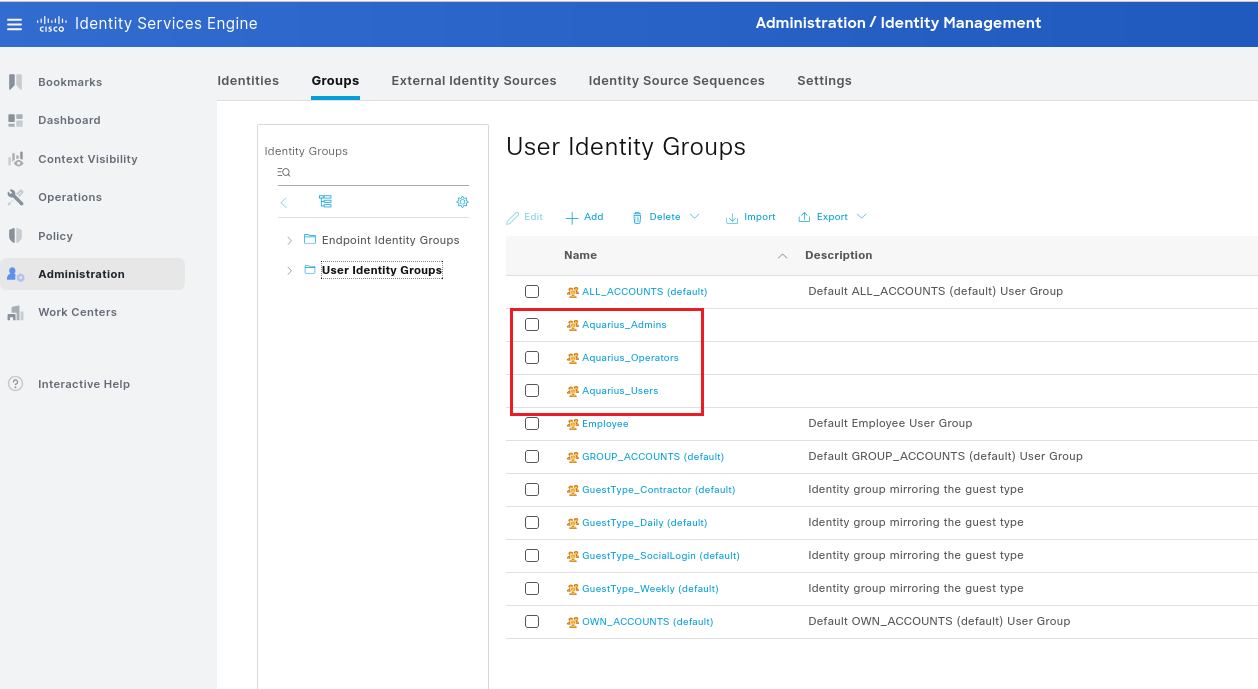Open the External Identity Sources tab
The image size is (1258, 689).
(x=474, y=81)
